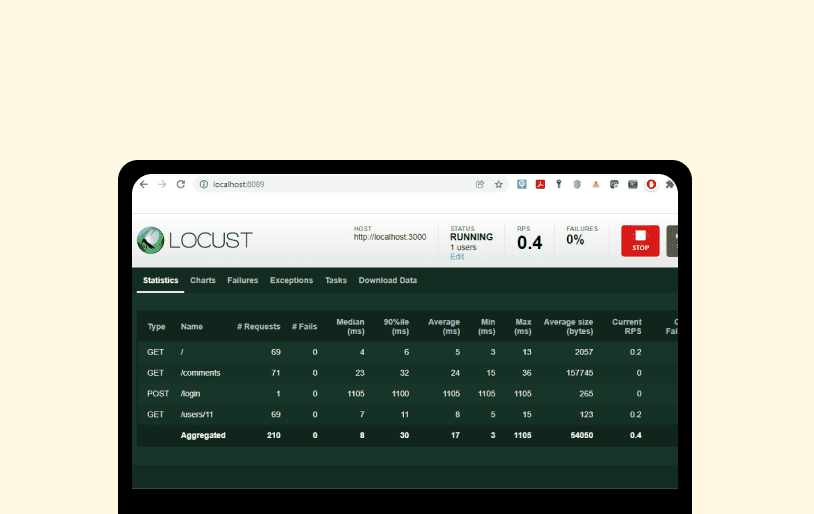Click the 0.4 RPS value in header
814x514 pixels.
(x=530, y=242)
